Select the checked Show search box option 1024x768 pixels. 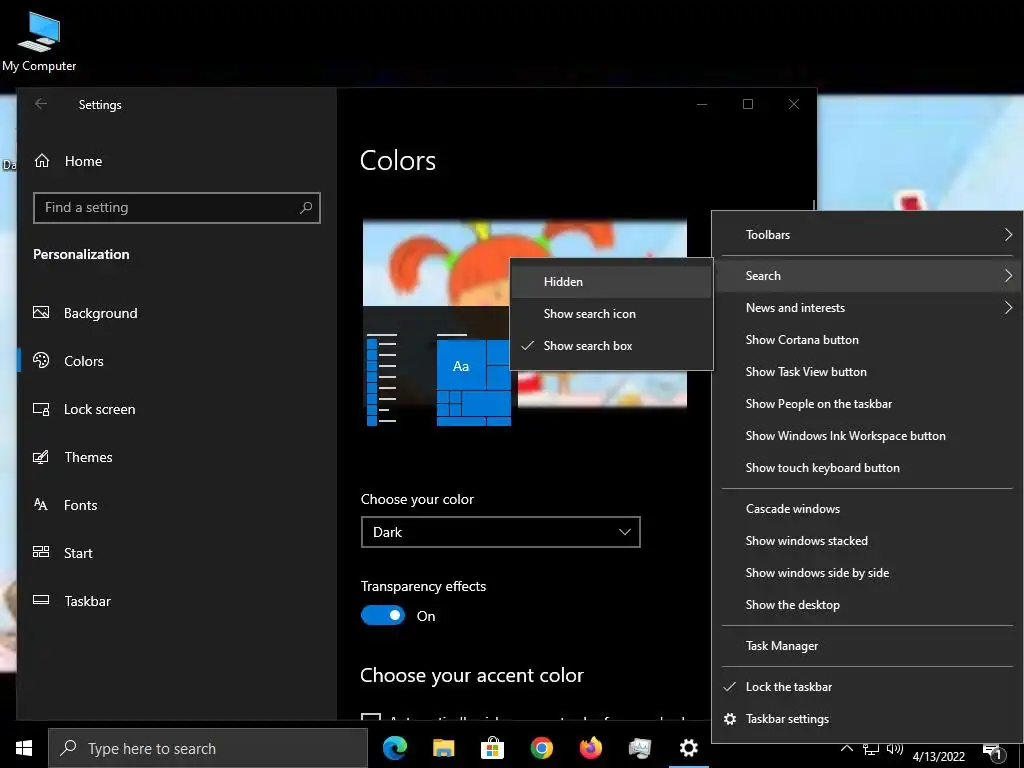pyautogui.click(x=611, y=345)
